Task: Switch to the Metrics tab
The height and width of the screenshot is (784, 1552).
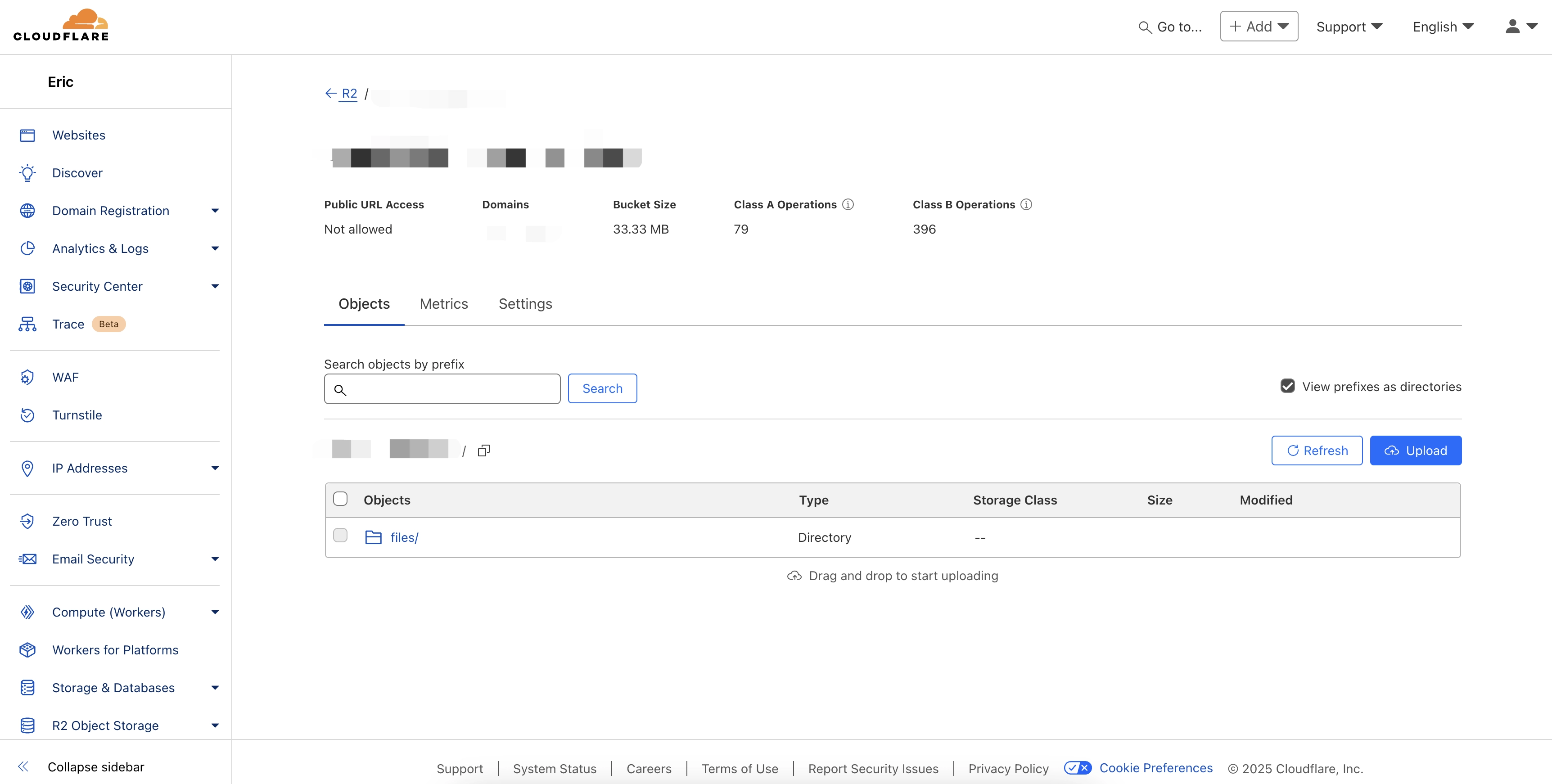Action: (x=443, y=304)
